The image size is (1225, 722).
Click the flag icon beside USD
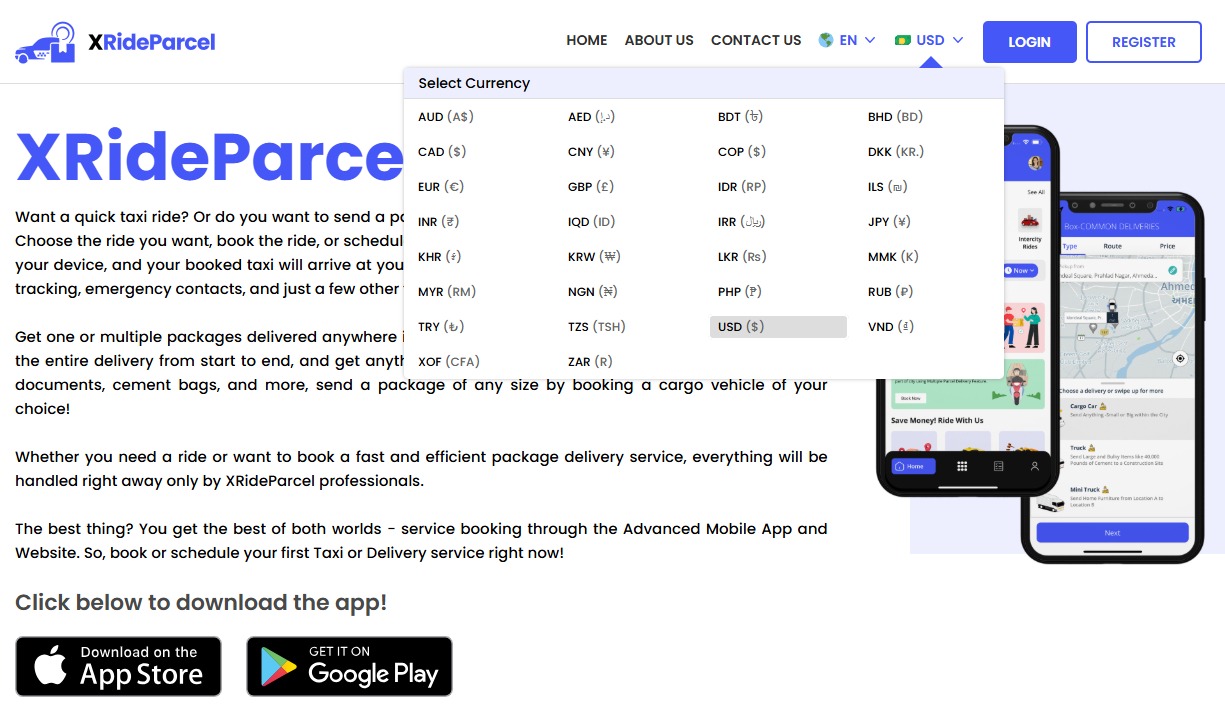[902, 40]
